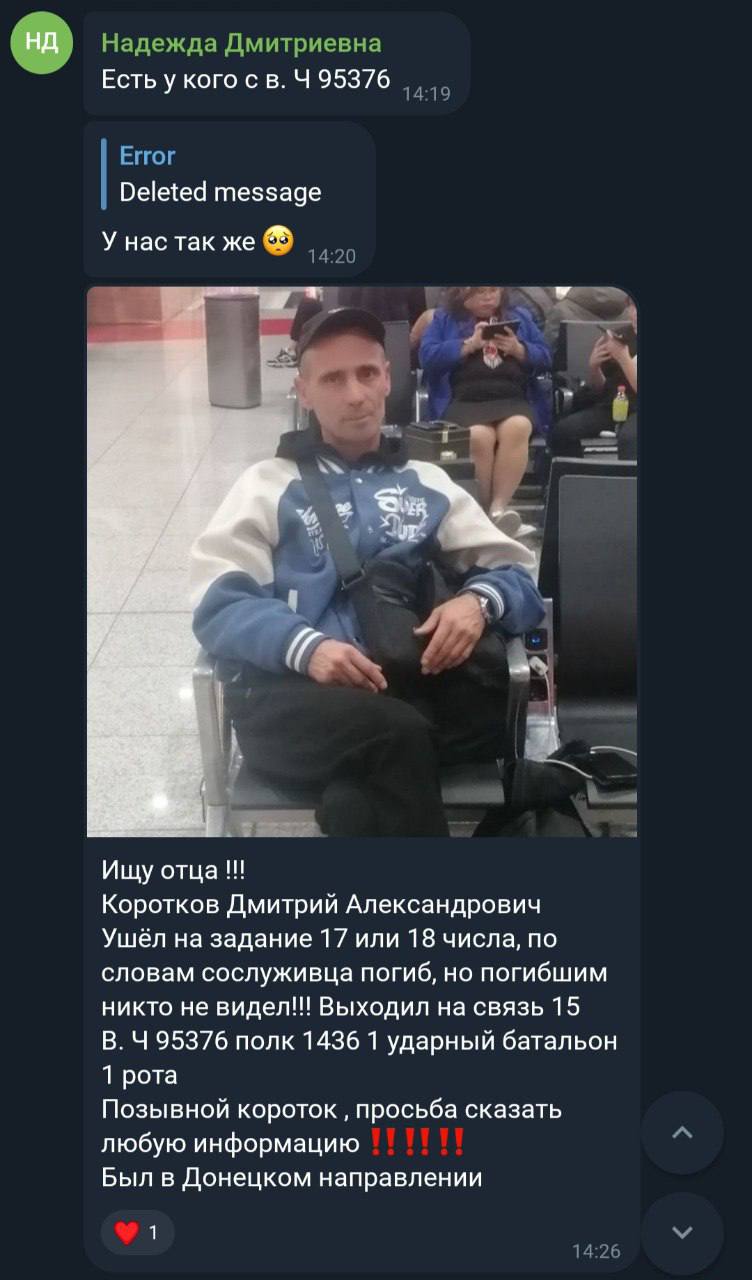This screenshot has width=752, height=1280.
Task: Tap the pleading face emoji
Action: (278, 241)
